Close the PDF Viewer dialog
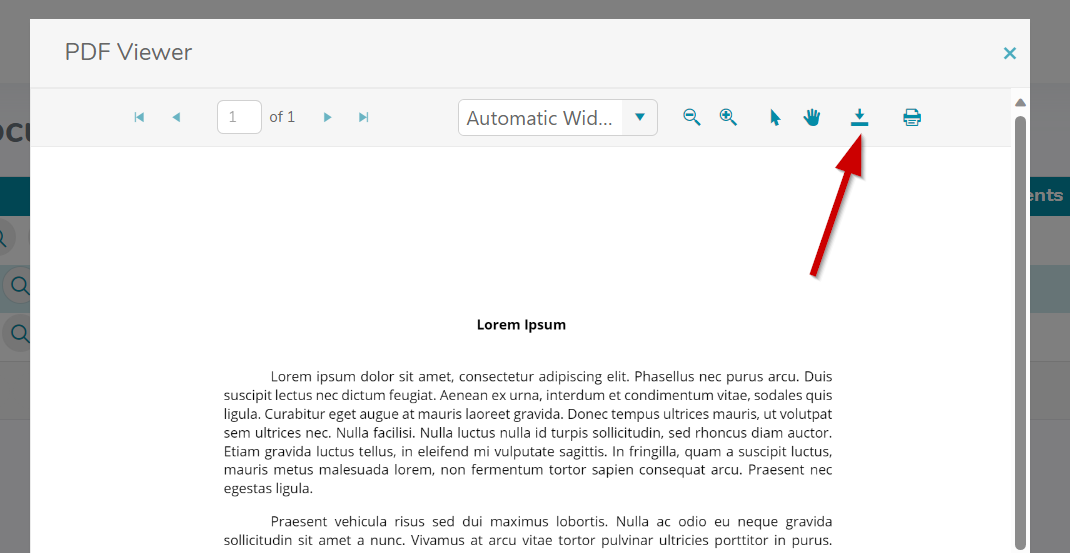The width and height of the screenshot is (1070, 553). click(x=1010, y=53)
